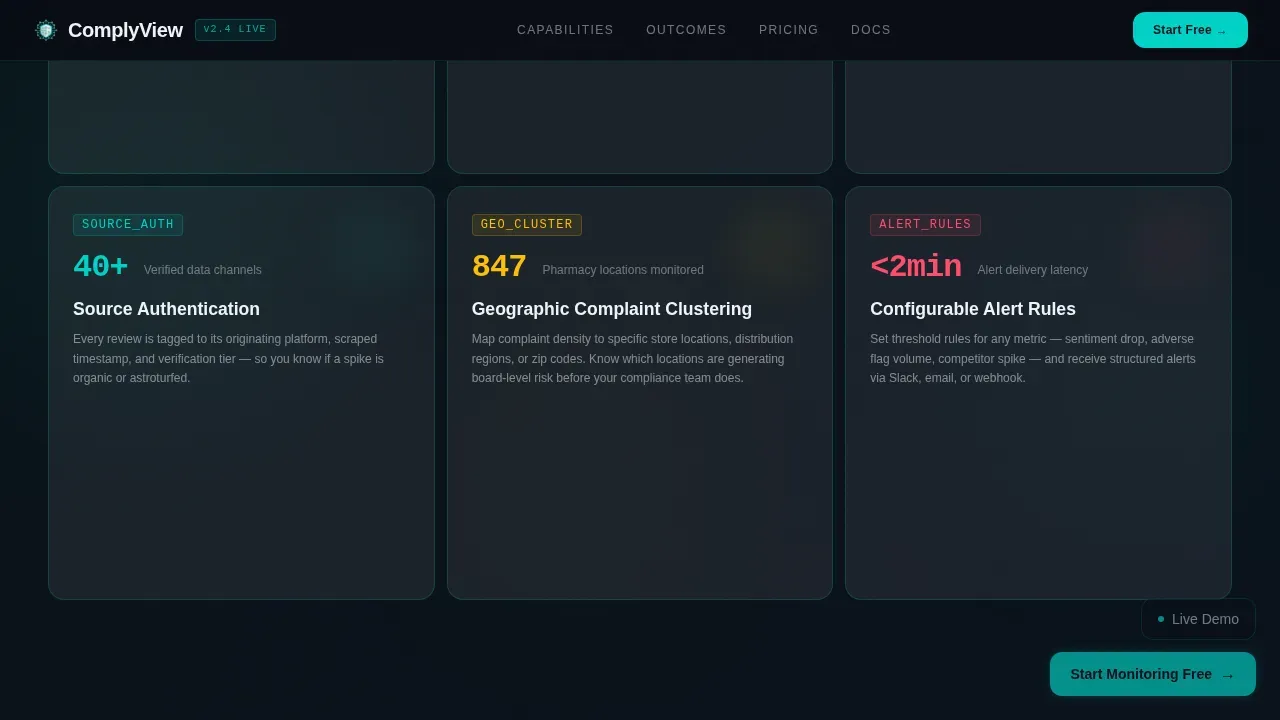Click the 847 statistic value
1280x720 pixels.
coord(499,267)
